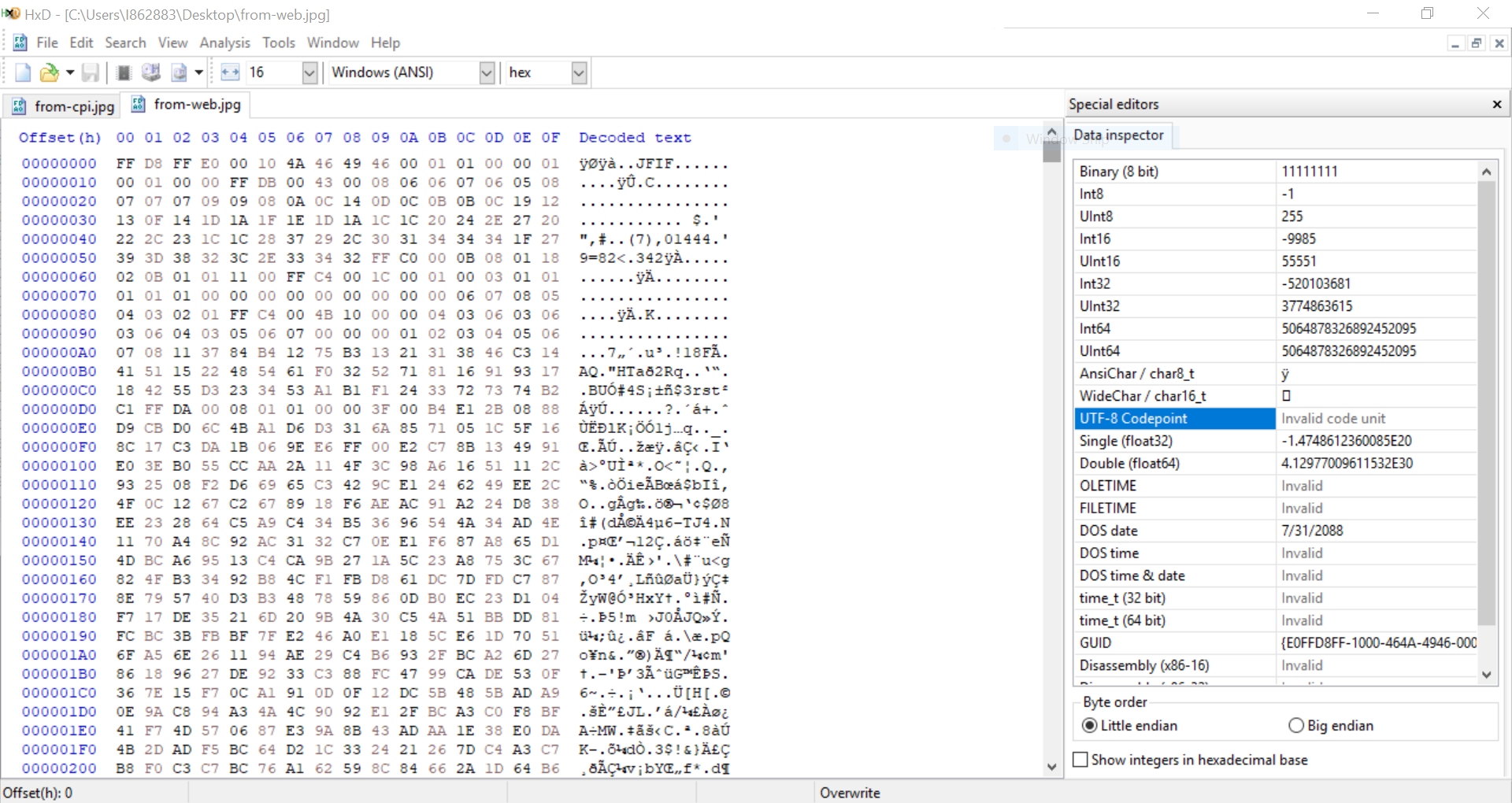Enable Show integers in hexadecimal base
The height and width of the screenshot is (803, 1512).
coord(1081,760)
